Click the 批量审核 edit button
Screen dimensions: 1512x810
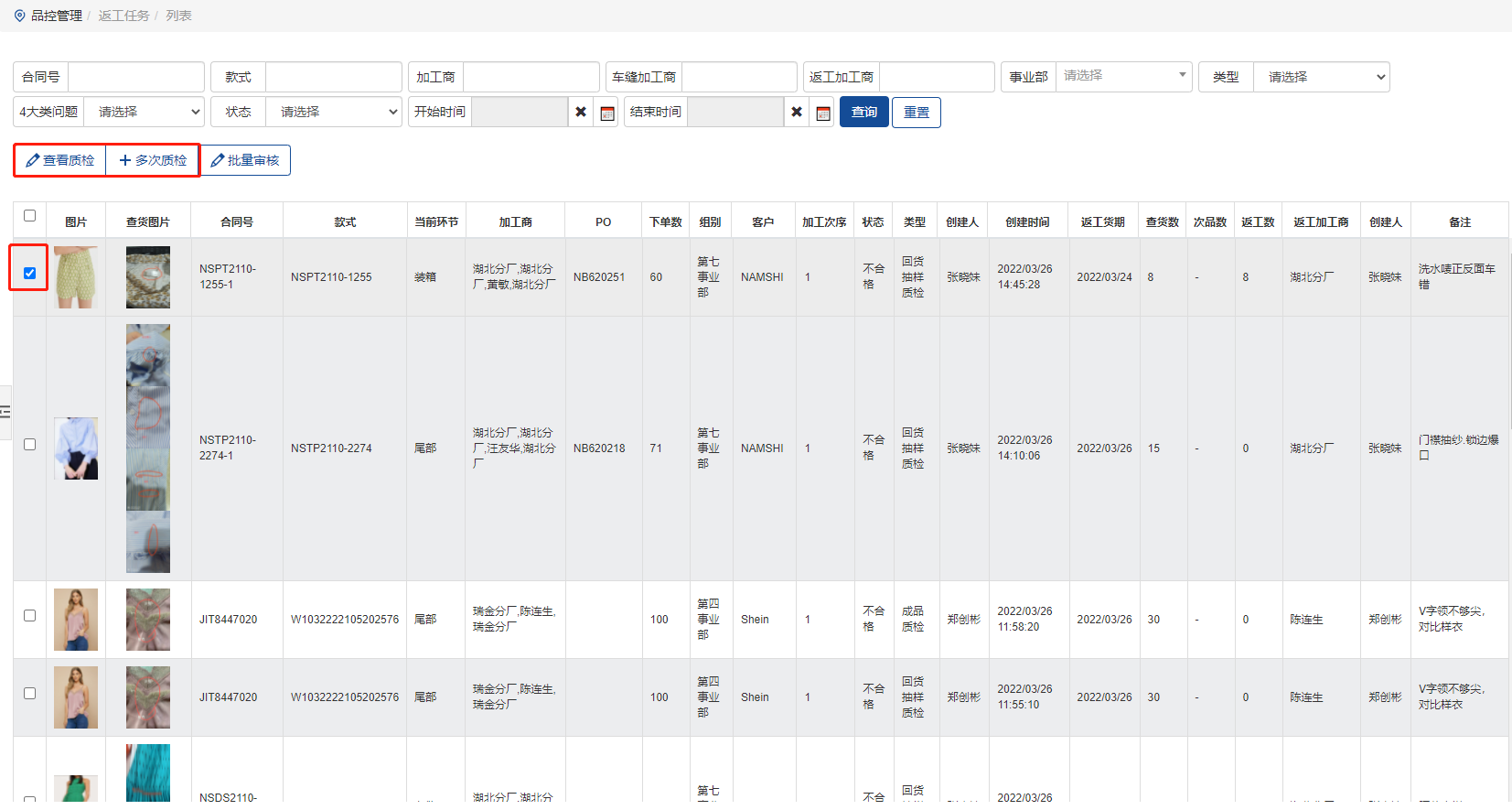click(x=245, y=160)
